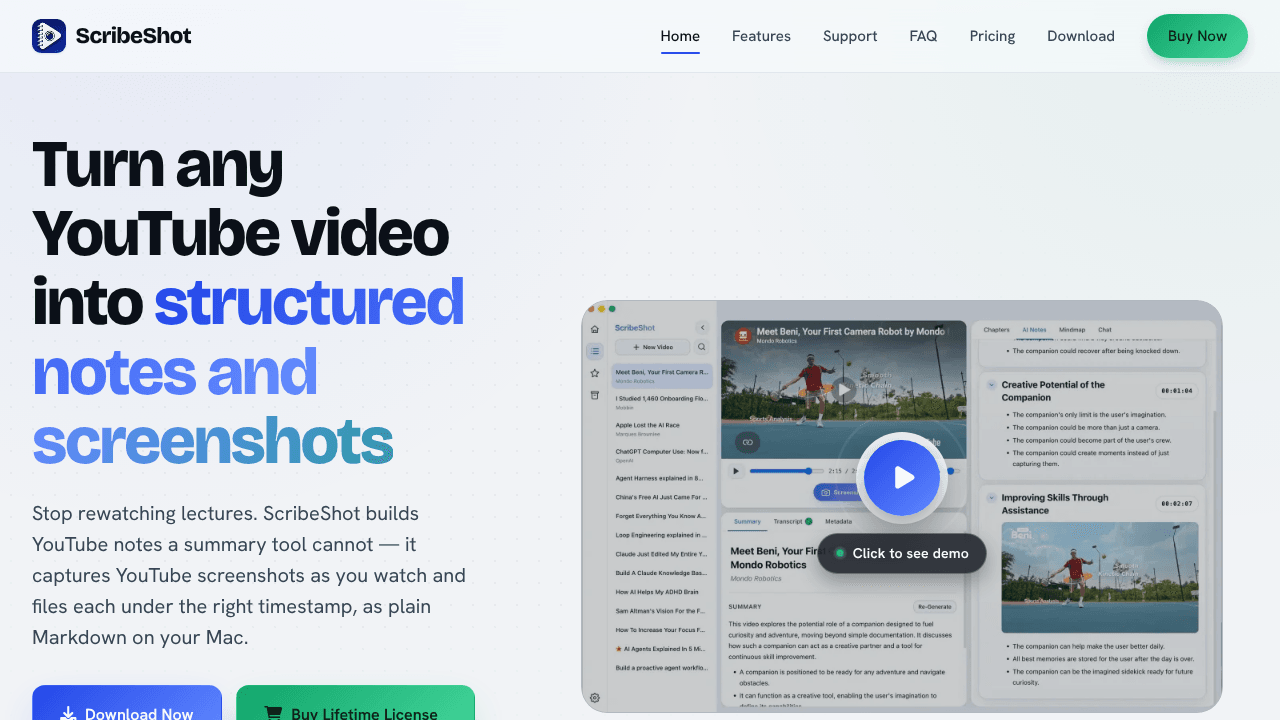
Task: Navigate to the FAQ section
Action: (923, 36)
